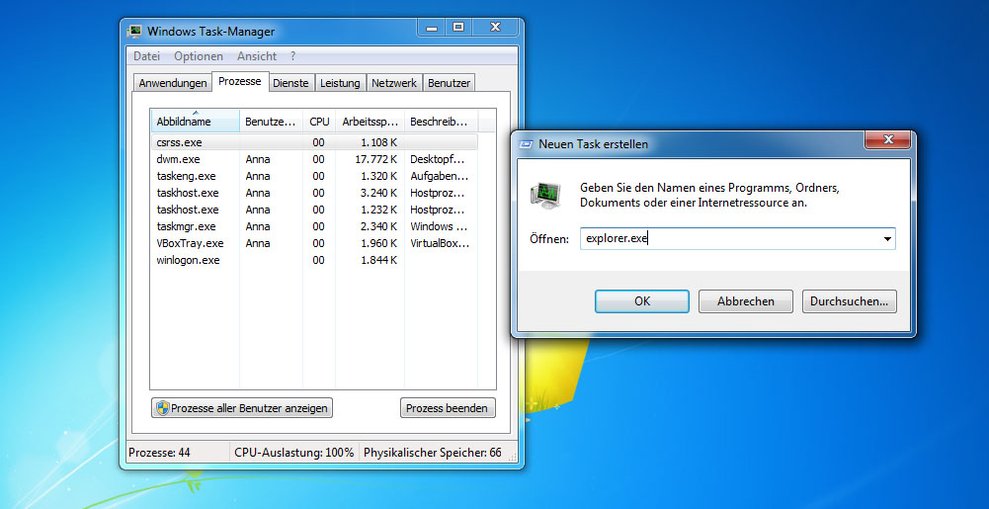This screenshot has height=509, width=989.
Task: Sort by the Arbeitsspeicher column header
Action: (370, 121)
